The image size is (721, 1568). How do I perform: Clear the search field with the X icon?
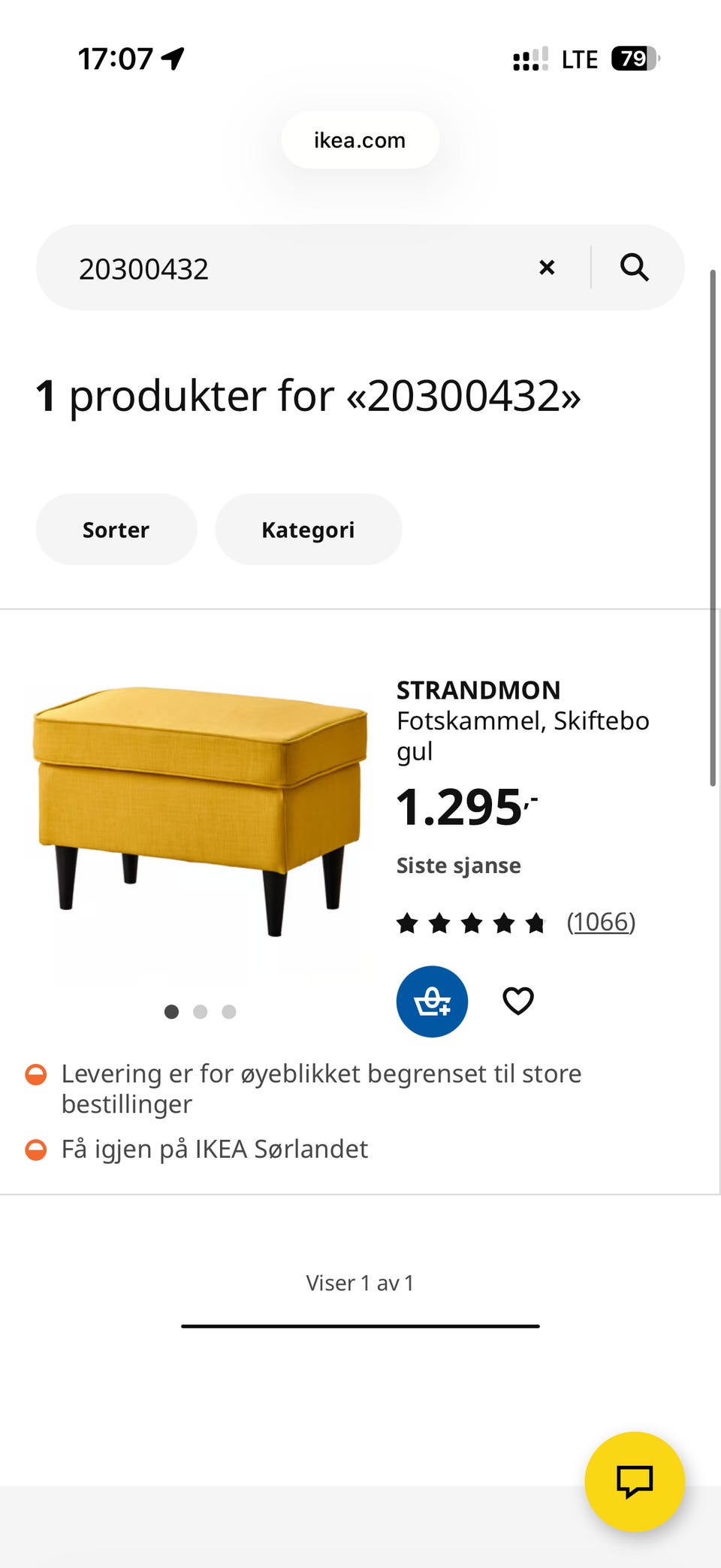click(x=547, y=267)
